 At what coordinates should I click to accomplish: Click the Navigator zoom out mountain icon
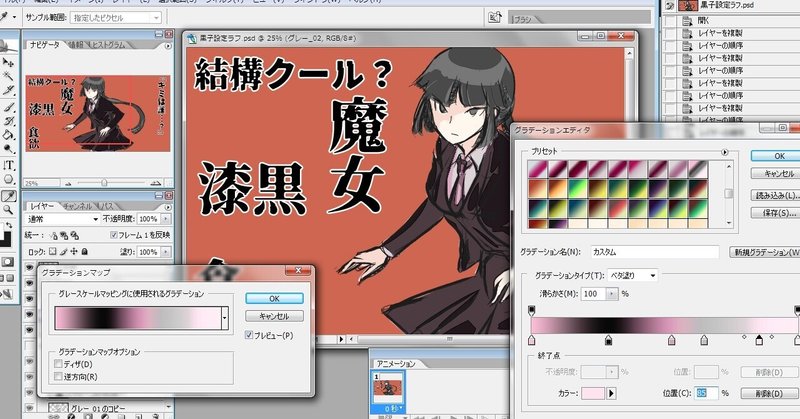(68, 183)
